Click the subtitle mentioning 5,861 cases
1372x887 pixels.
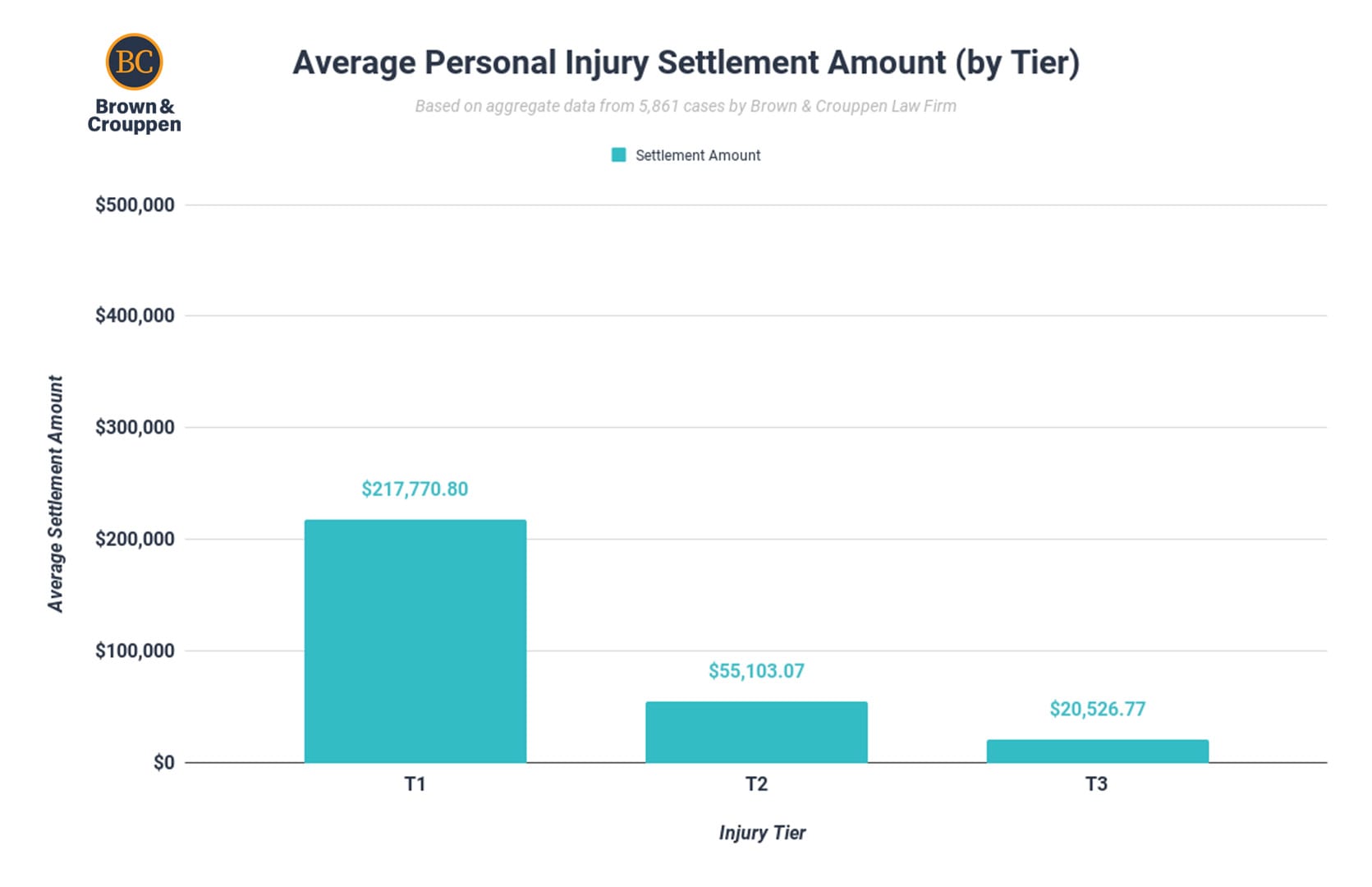pos(686,106)
